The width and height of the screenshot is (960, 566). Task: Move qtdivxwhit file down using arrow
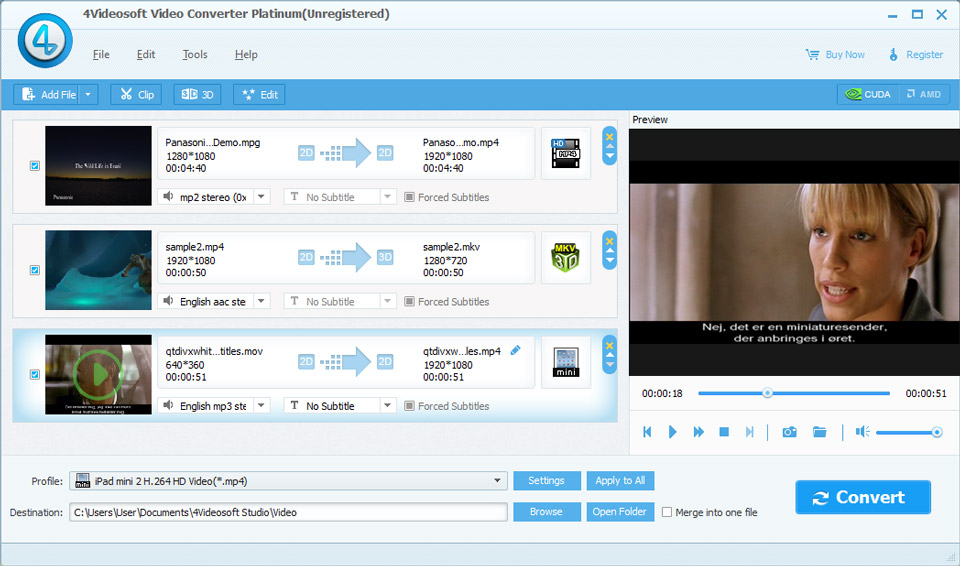[x=610, y=365]
